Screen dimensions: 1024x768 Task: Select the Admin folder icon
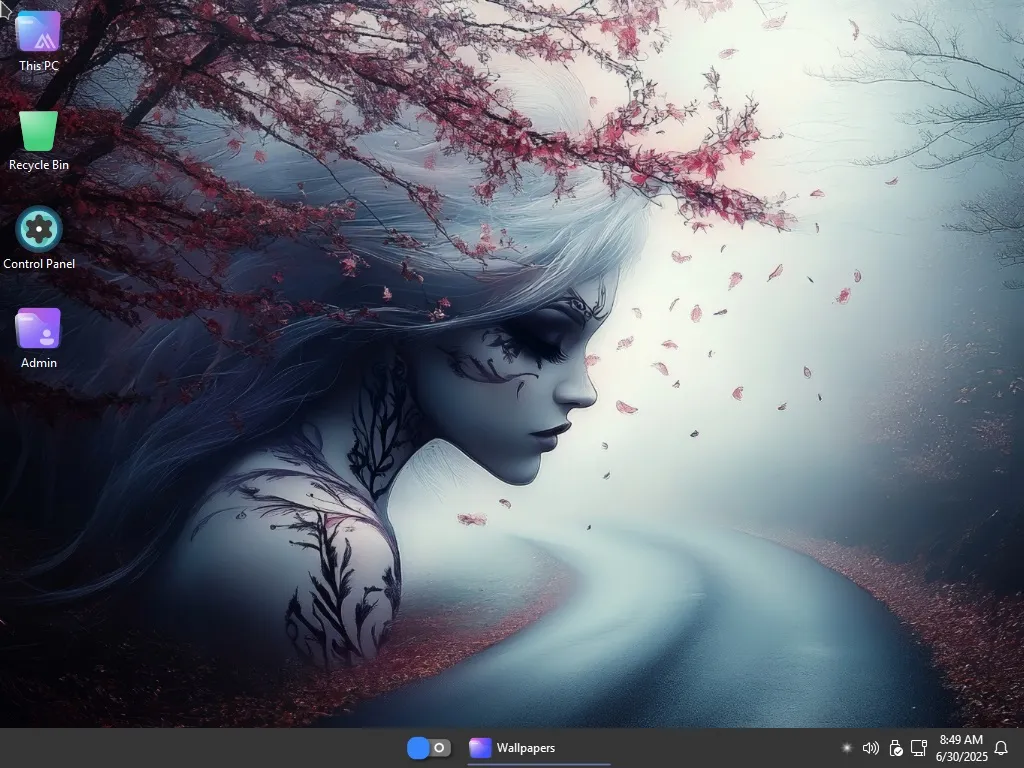[38, 328]
